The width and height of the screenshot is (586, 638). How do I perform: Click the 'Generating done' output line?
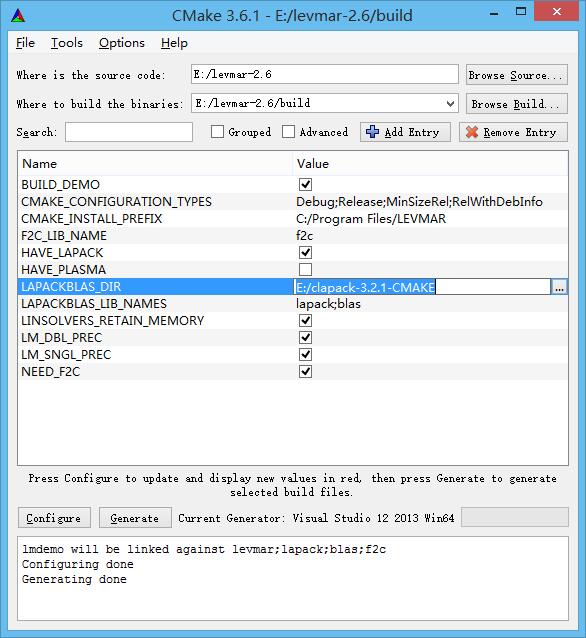click(x=74, y=579)
